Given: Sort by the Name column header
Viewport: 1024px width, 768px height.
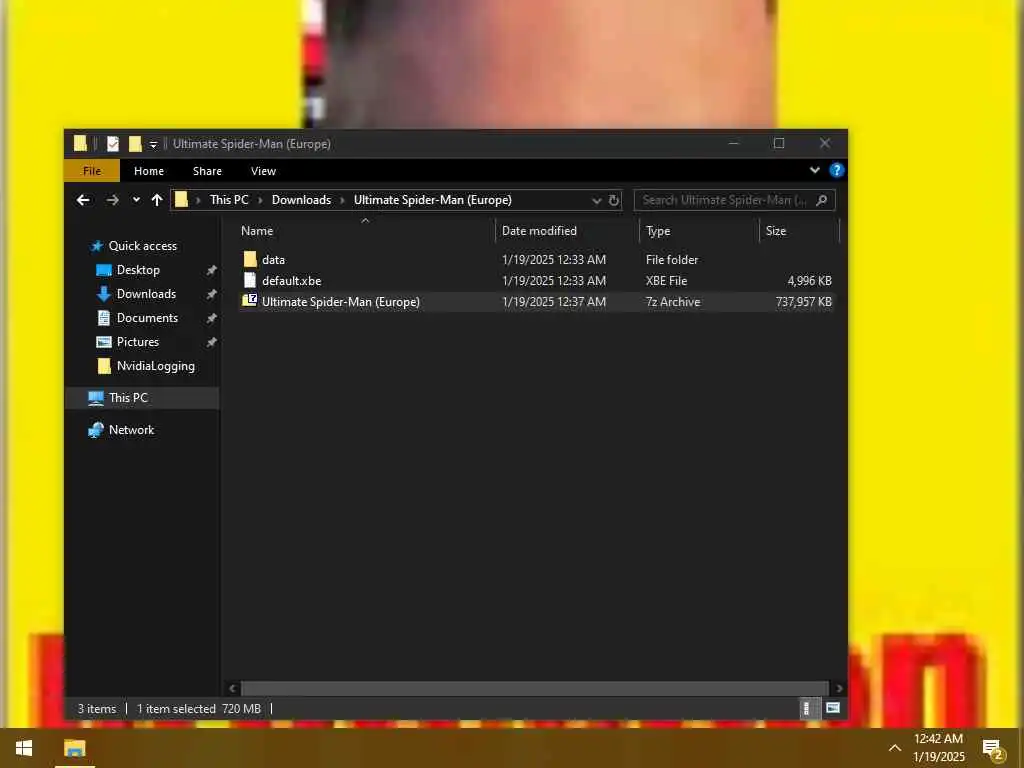Looking at the screenshot, I should [x=257, y=231].
